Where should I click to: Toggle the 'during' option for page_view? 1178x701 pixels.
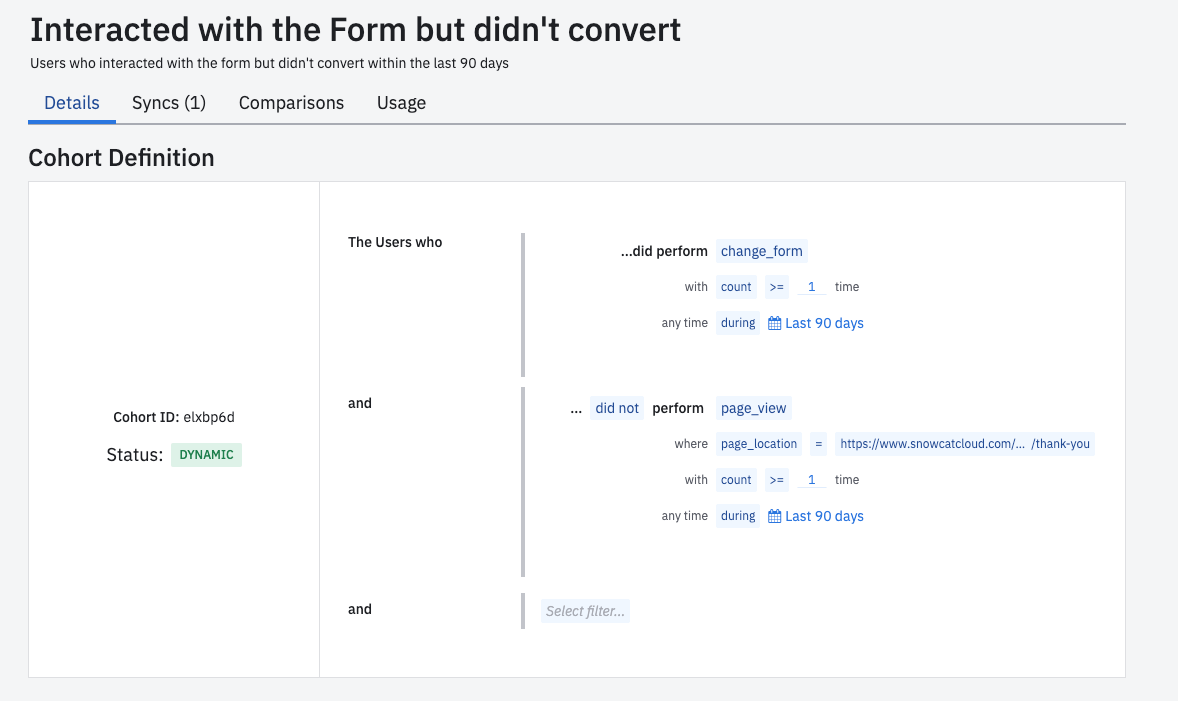737,515
